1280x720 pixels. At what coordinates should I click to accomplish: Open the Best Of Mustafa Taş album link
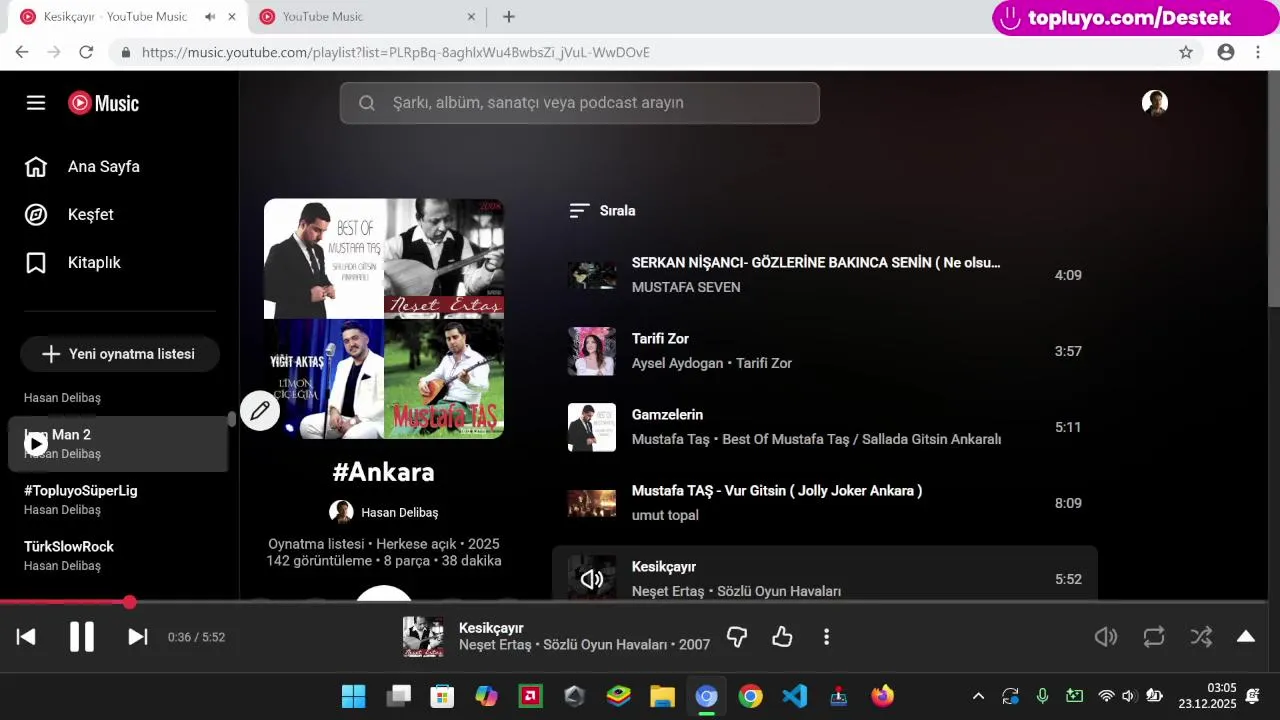861,439
